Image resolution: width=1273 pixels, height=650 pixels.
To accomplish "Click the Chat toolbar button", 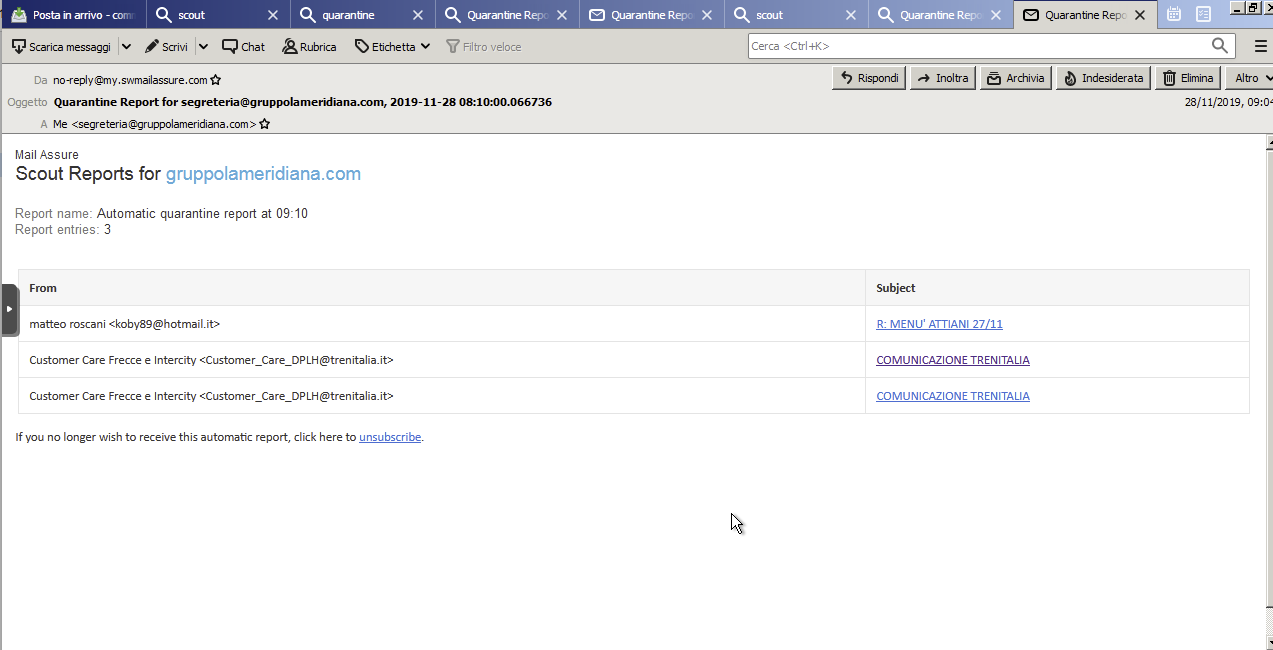I will tap(244, 47).
